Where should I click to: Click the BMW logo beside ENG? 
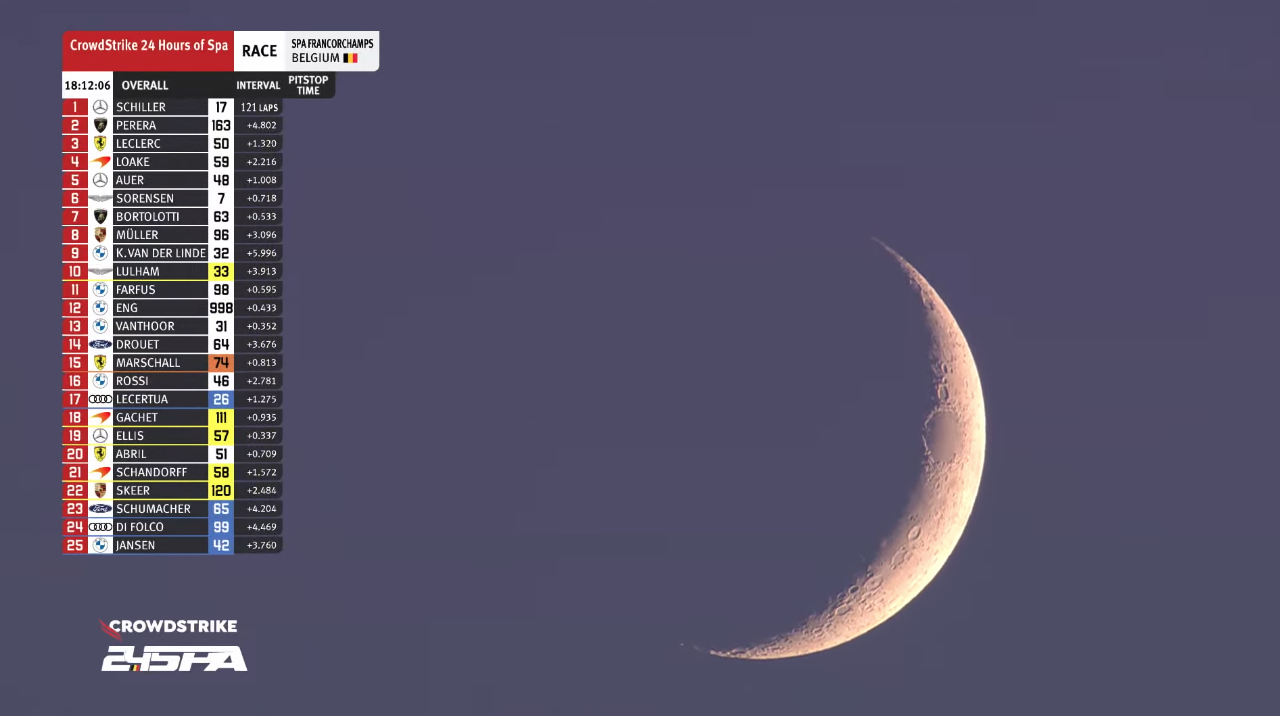[x=100, y=307]
